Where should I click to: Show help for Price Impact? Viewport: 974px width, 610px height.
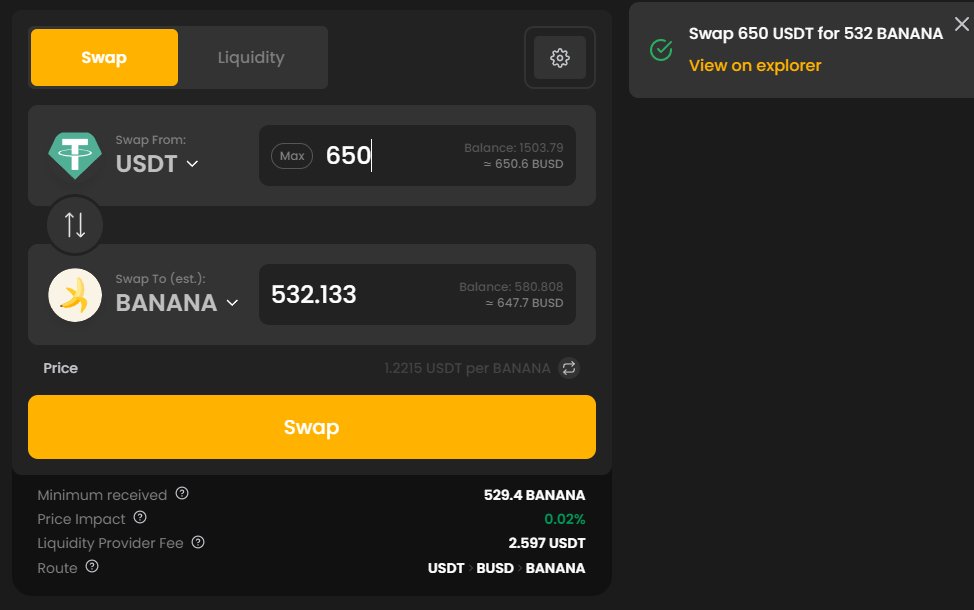[x=140, y=517]
